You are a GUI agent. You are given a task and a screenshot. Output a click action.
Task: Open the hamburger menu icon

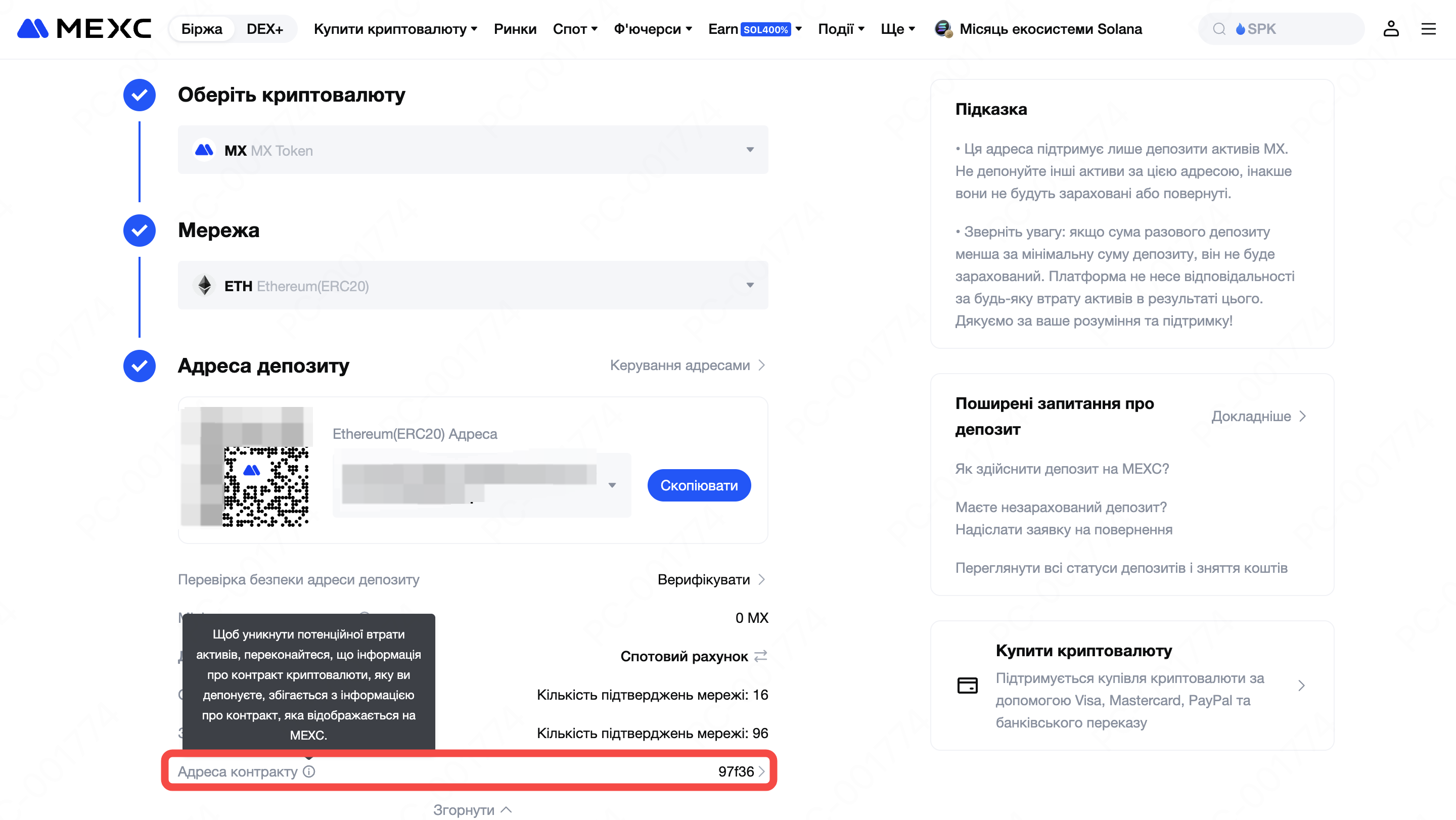(x=1428, y=29)
